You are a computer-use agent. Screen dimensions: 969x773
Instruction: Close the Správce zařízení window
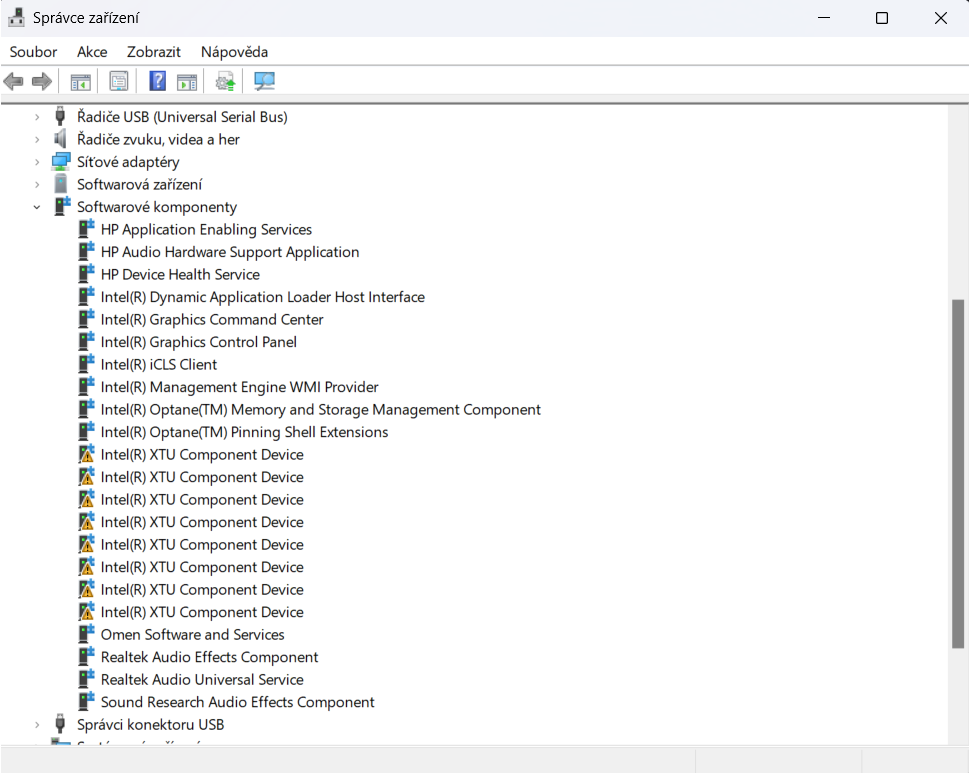click(x=941, y=18)
